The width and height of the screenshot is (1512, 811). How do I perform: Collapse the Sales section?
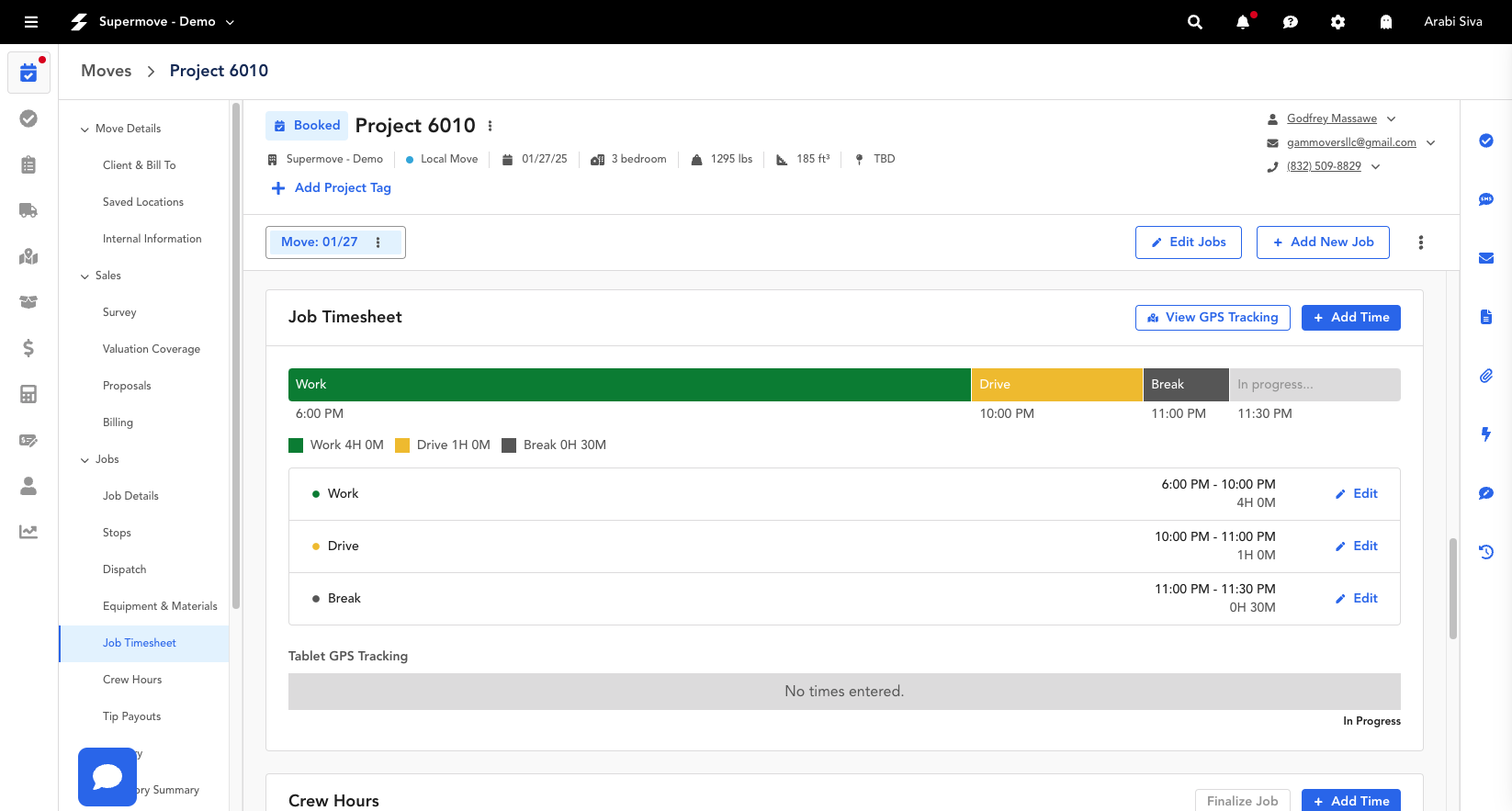85,276
